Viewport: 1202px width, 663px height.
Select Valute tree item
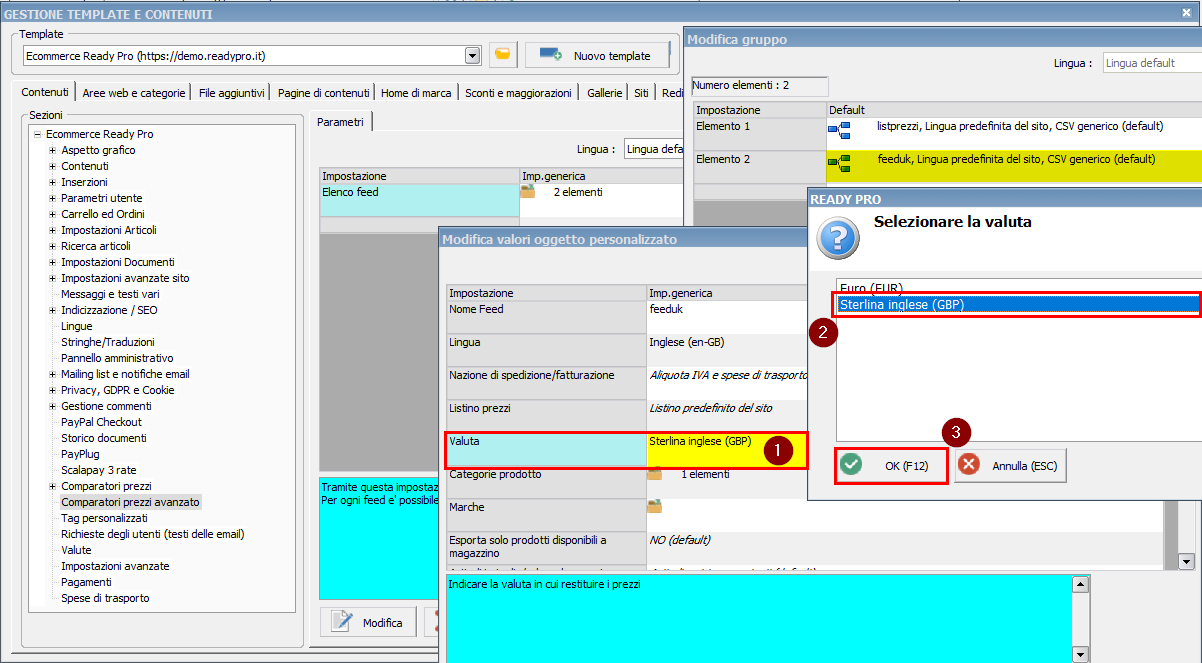[76, 550]
